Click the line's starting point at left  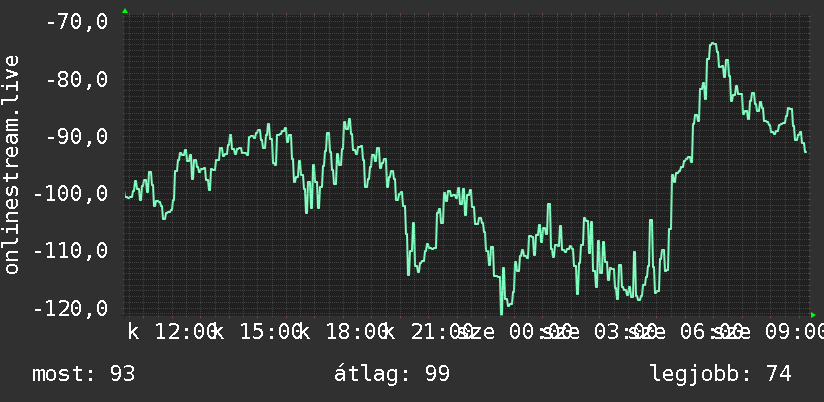(x=126, y=197)
